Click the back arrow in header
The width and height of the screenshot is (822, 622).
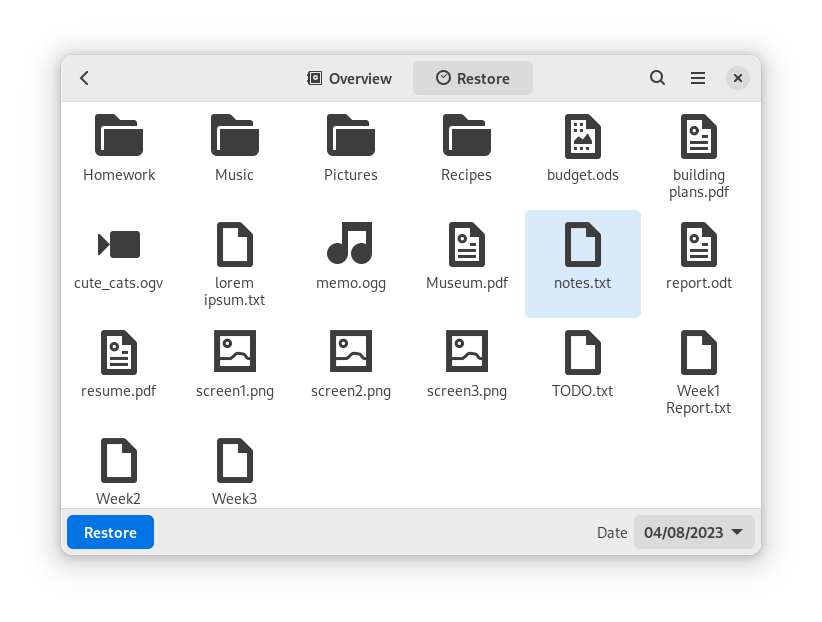coord(85,78)
